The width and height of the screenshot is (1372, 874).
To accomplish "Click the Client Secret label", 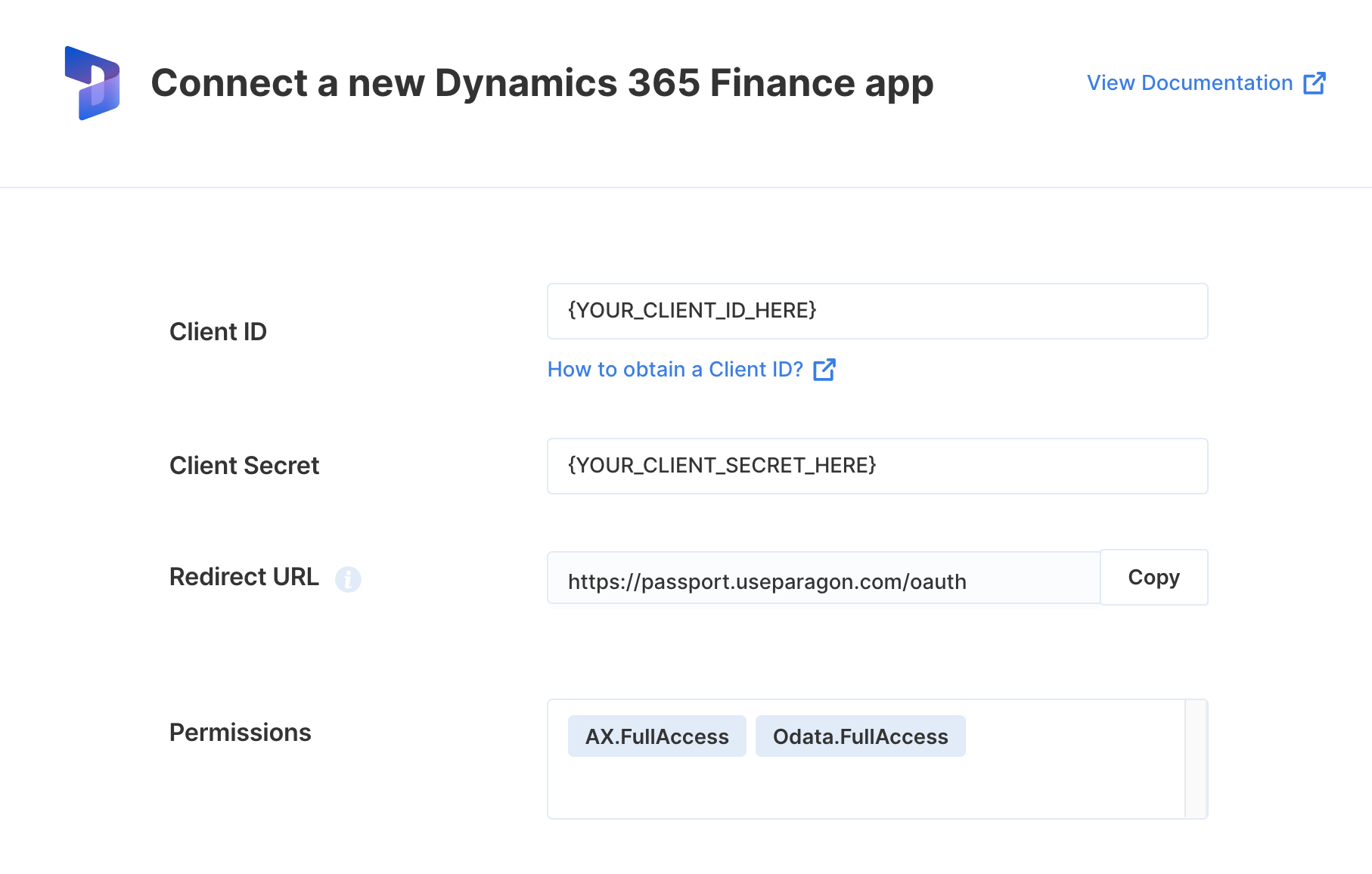I will (244, 466).
